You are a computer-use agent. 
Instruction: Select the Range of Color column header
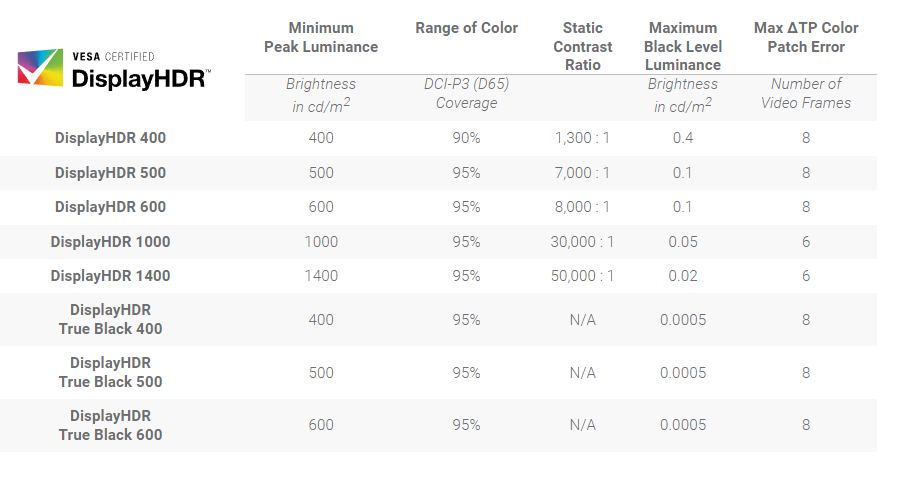466,28
